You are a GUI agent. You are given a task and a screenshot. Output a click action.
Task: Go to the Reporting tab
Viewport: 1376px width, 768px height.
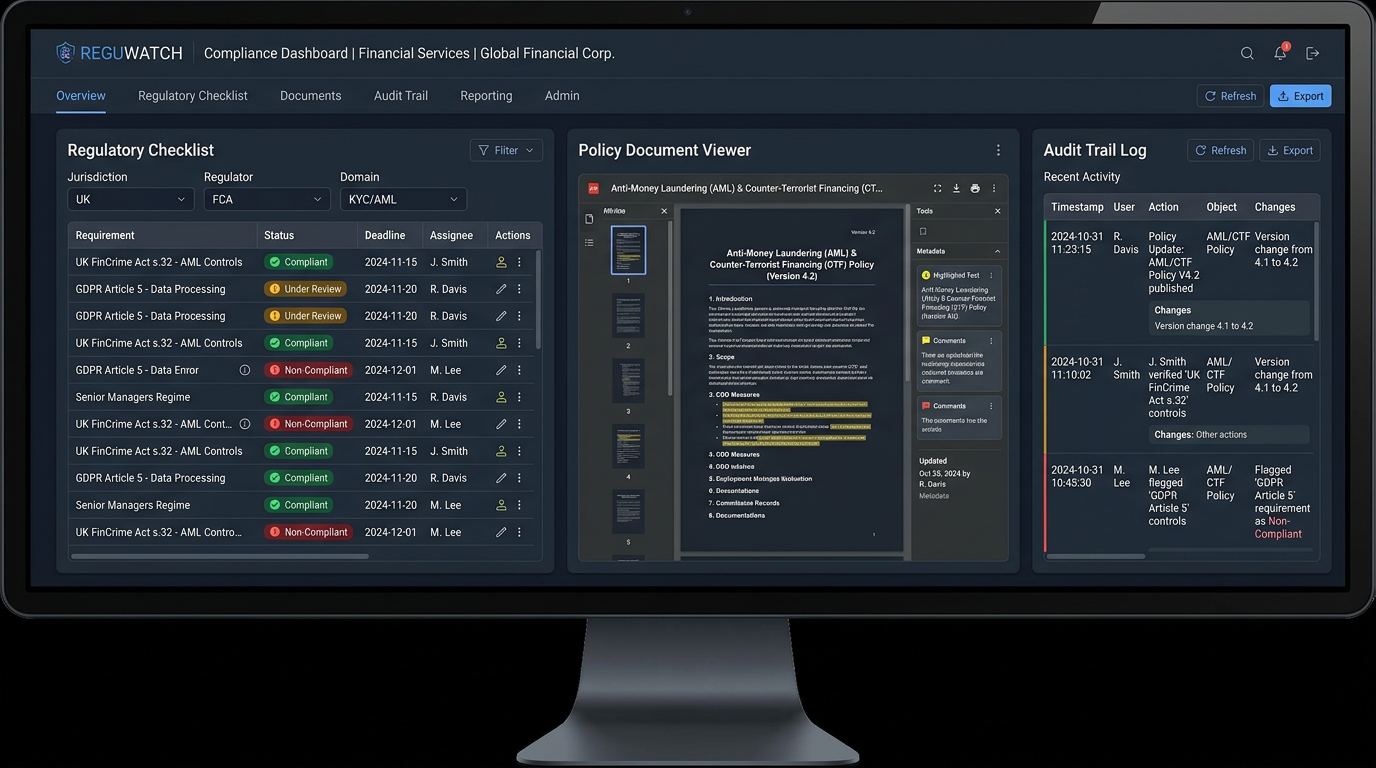486,96
